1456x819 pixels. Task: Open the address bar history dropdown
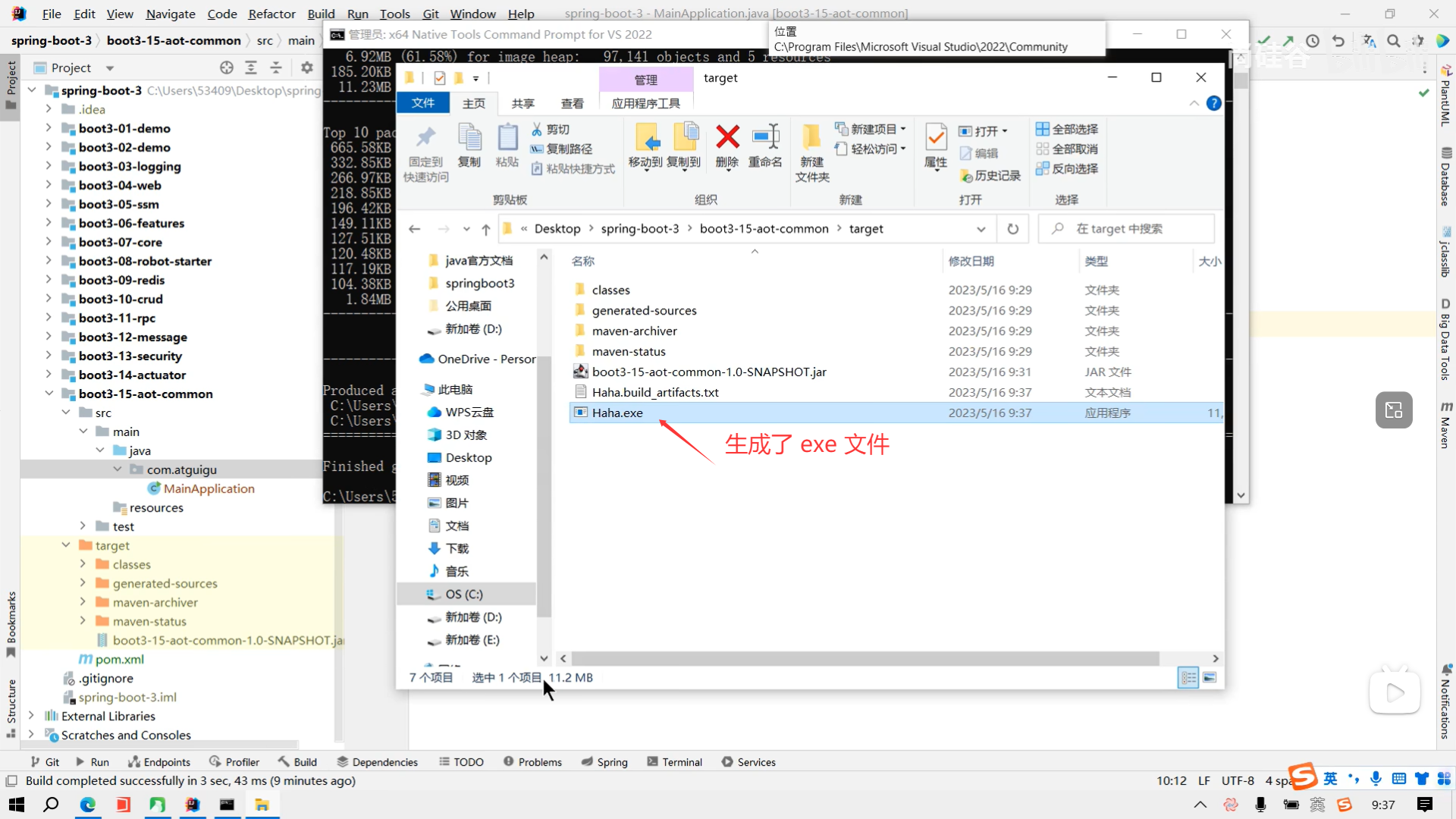(x=981, y=229)
